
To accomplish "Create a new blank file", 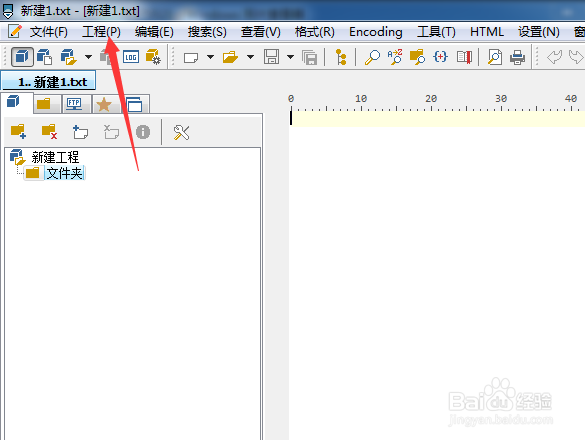I will click(191, 58).
